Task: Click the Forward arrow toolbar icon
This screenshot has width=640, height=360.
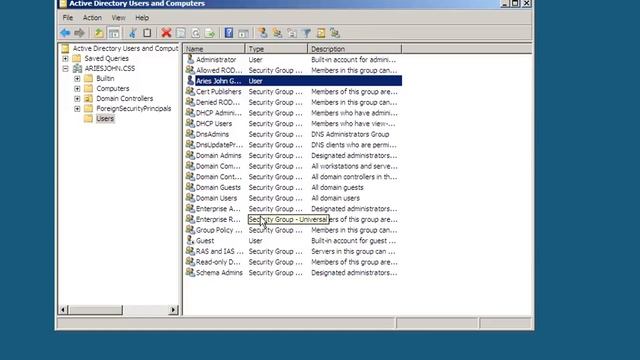Action: (79, 33)
